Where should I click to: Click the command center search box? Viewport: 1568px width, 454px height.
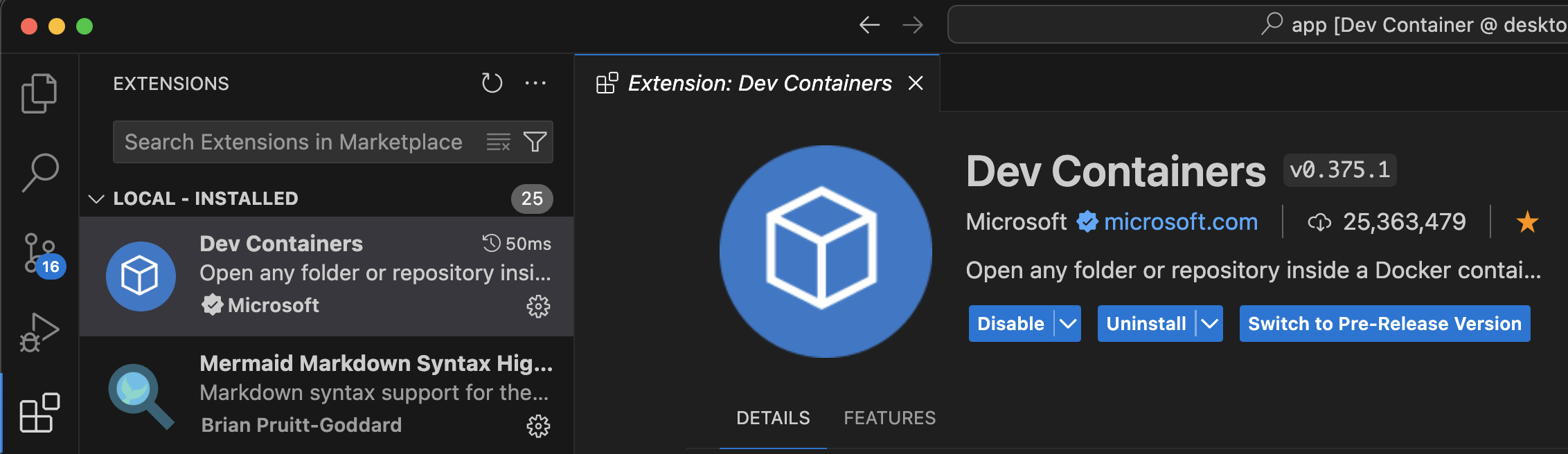tap(1258, 25)
